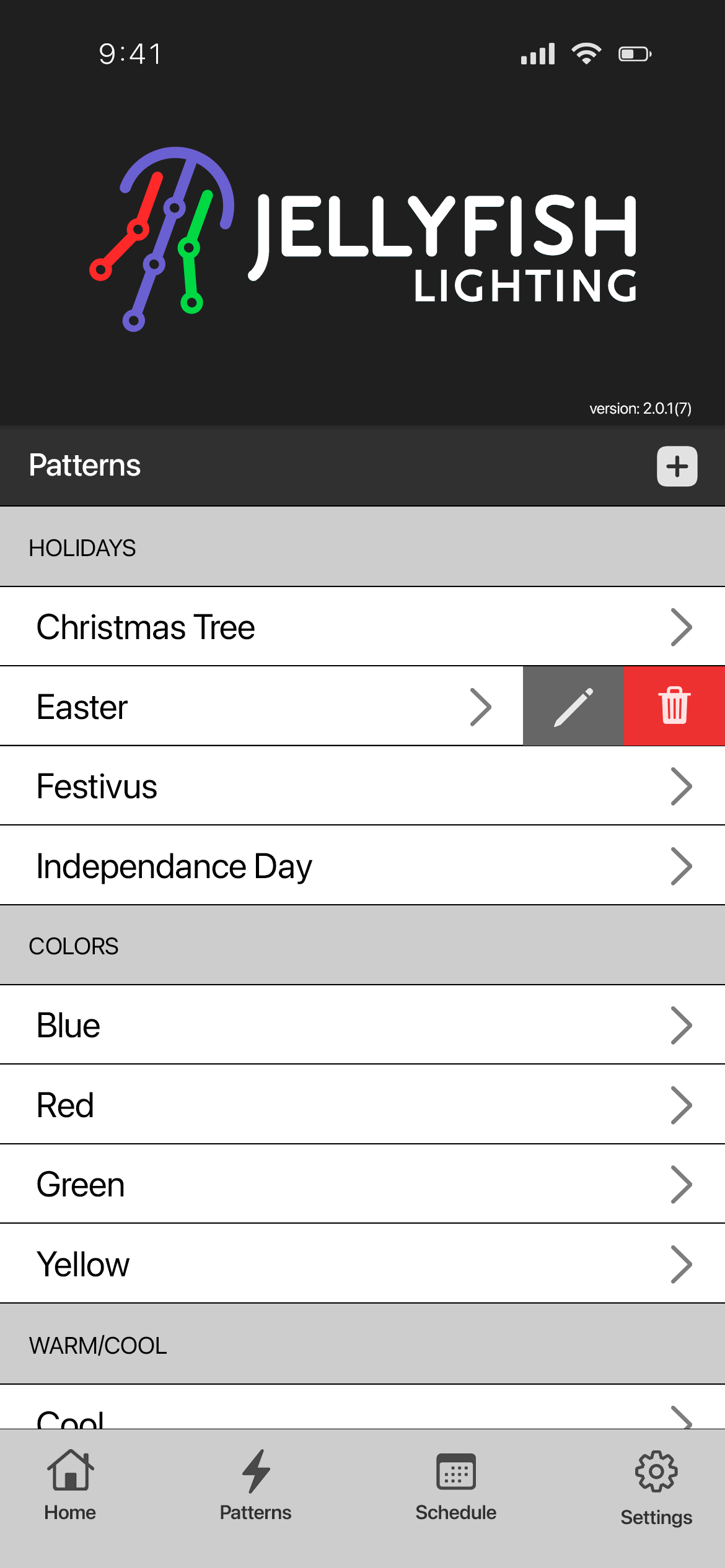
Task: Delete Easter pattern with trash icon
Action: (674, 706)
